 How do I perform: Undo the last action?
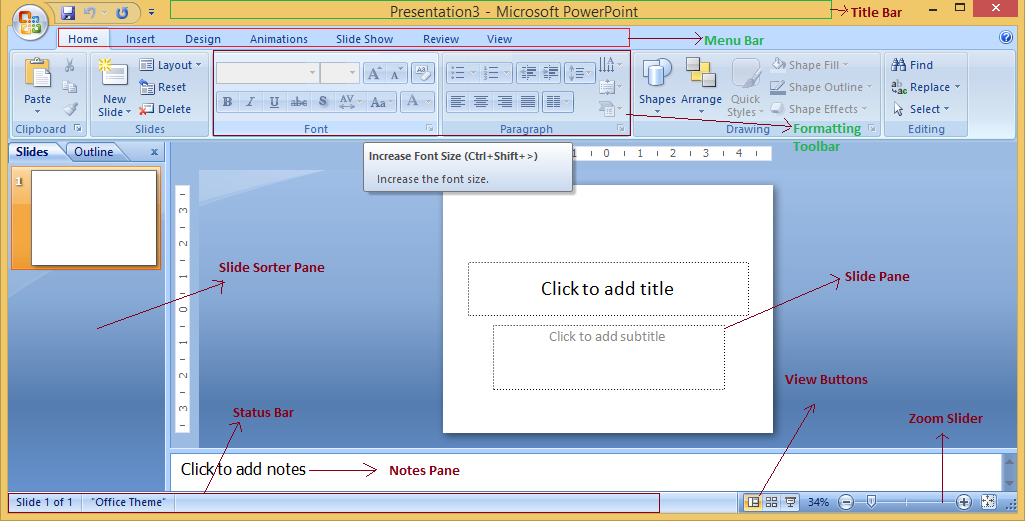90,12
